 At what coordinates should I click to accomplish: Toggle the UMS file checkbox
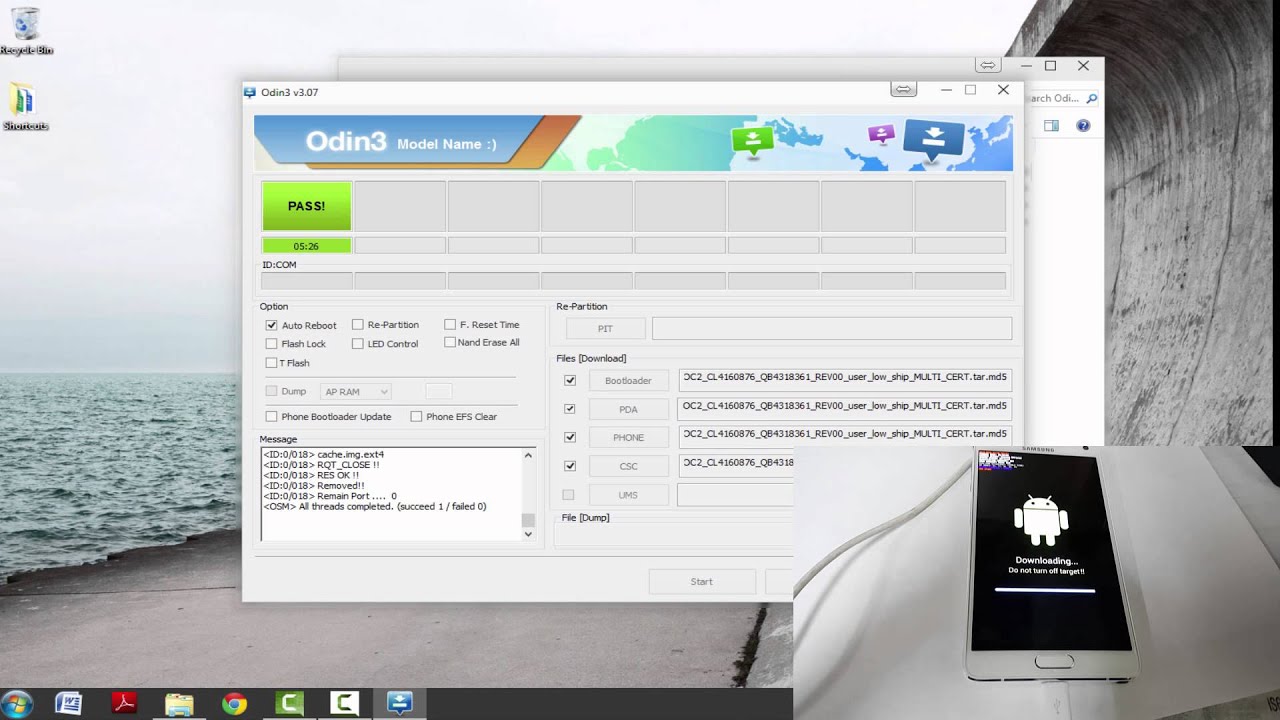pos(569,495)
